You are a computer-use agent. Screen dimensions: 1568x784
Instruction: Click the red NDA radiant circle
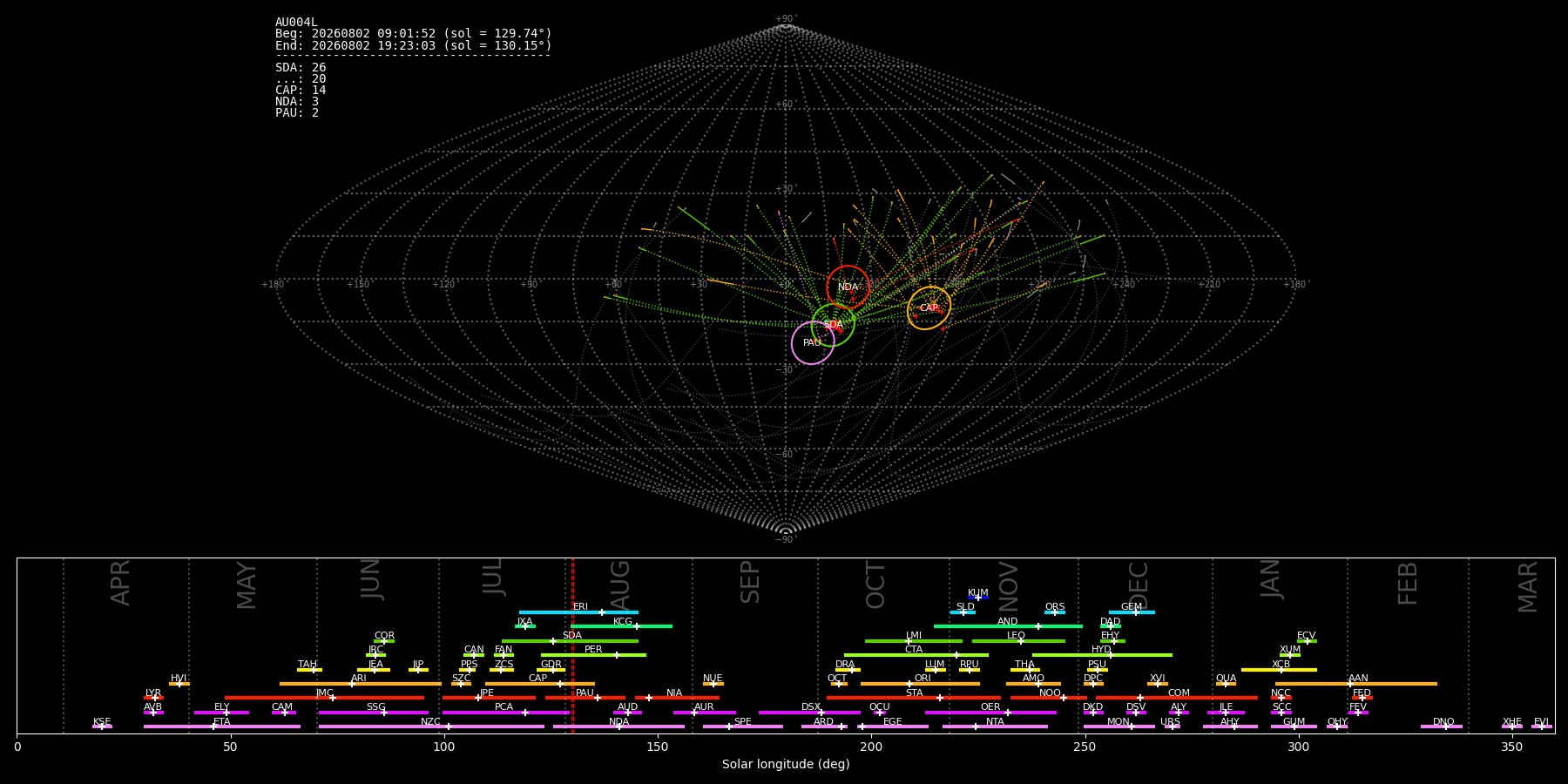[x=848, y=287]
